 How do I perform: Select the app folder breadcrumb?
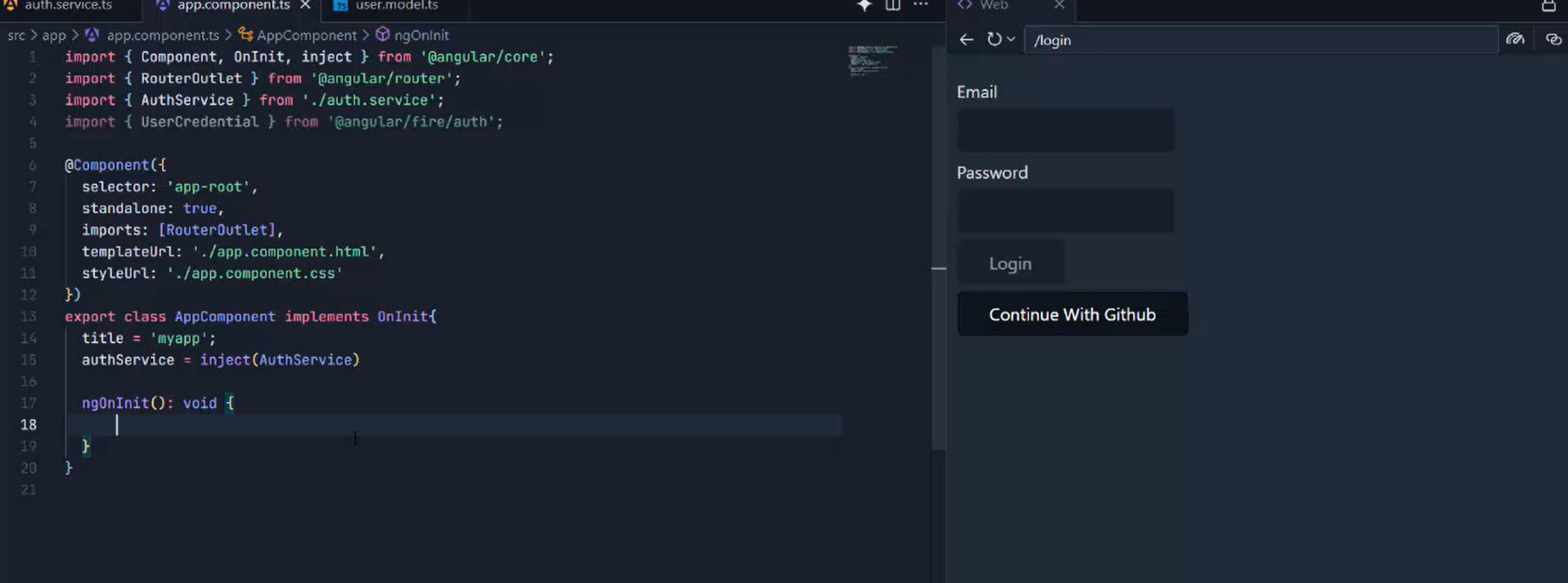click(x=54, y=36)
